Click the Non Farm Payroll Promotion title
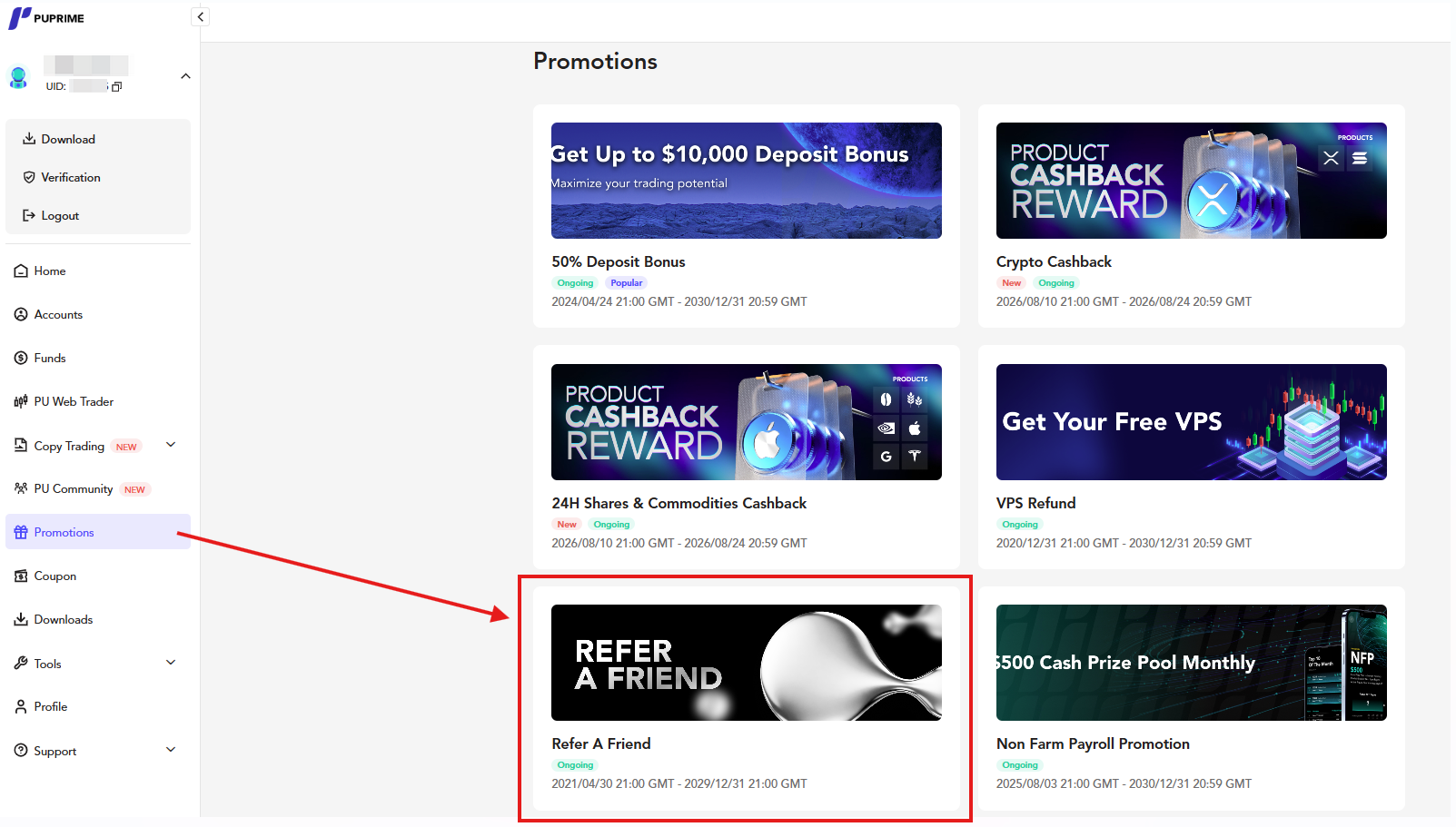1456x827 pixels. click(1093, 743)
